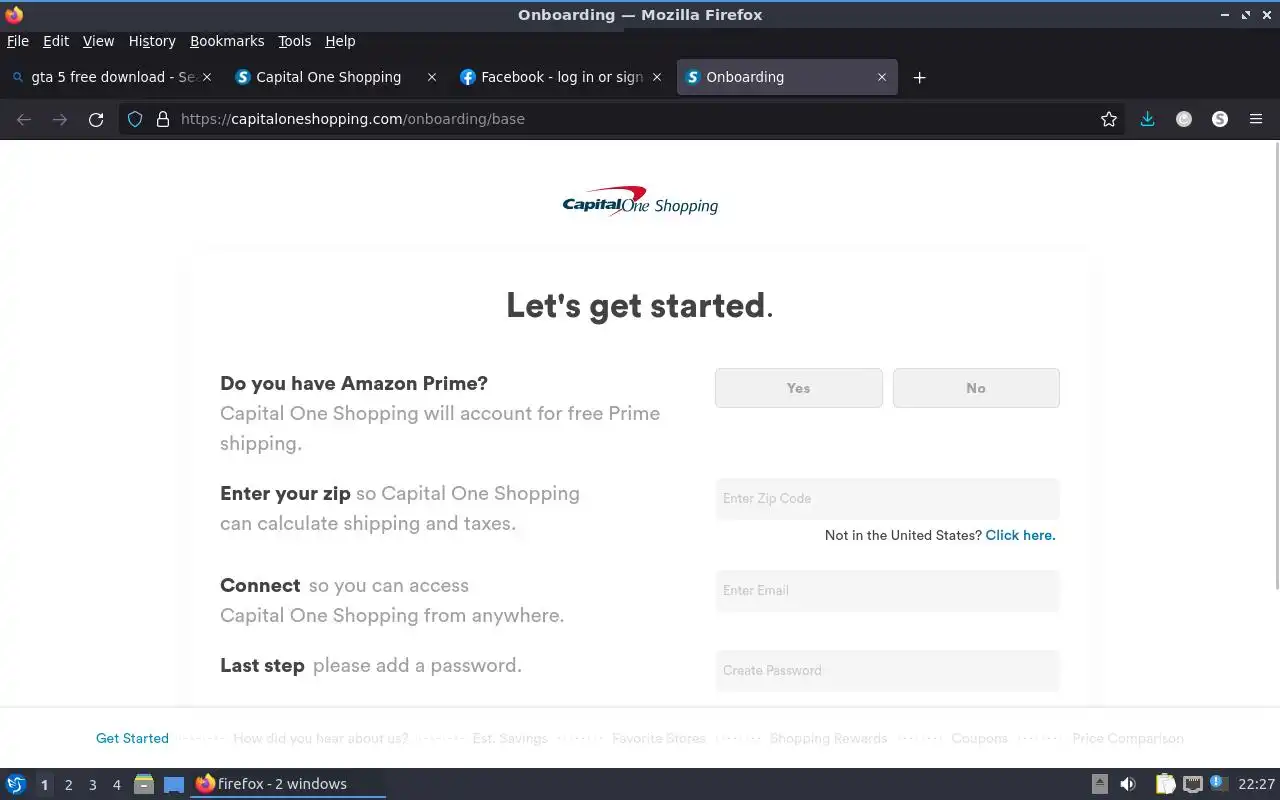Select the Get Started step
1280x800 pixels.
point(132,738)
